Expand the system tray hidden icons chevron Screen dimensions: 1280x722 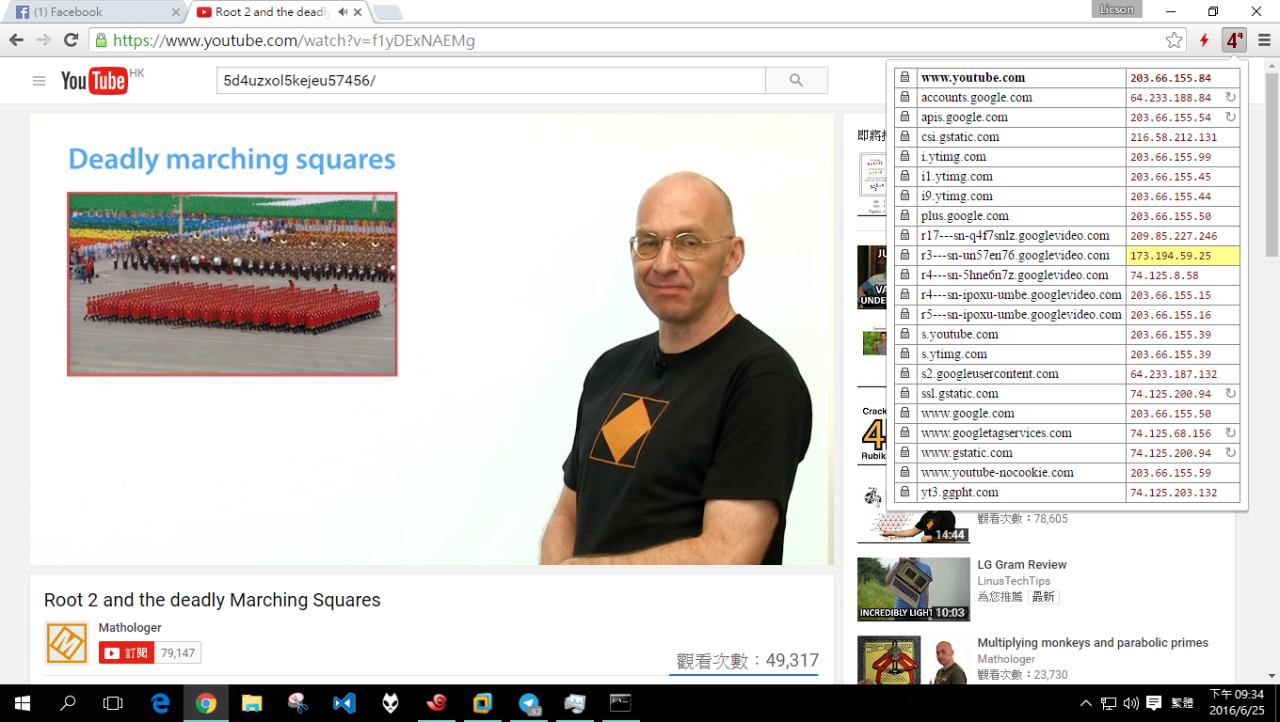(x=1086, y=703)
